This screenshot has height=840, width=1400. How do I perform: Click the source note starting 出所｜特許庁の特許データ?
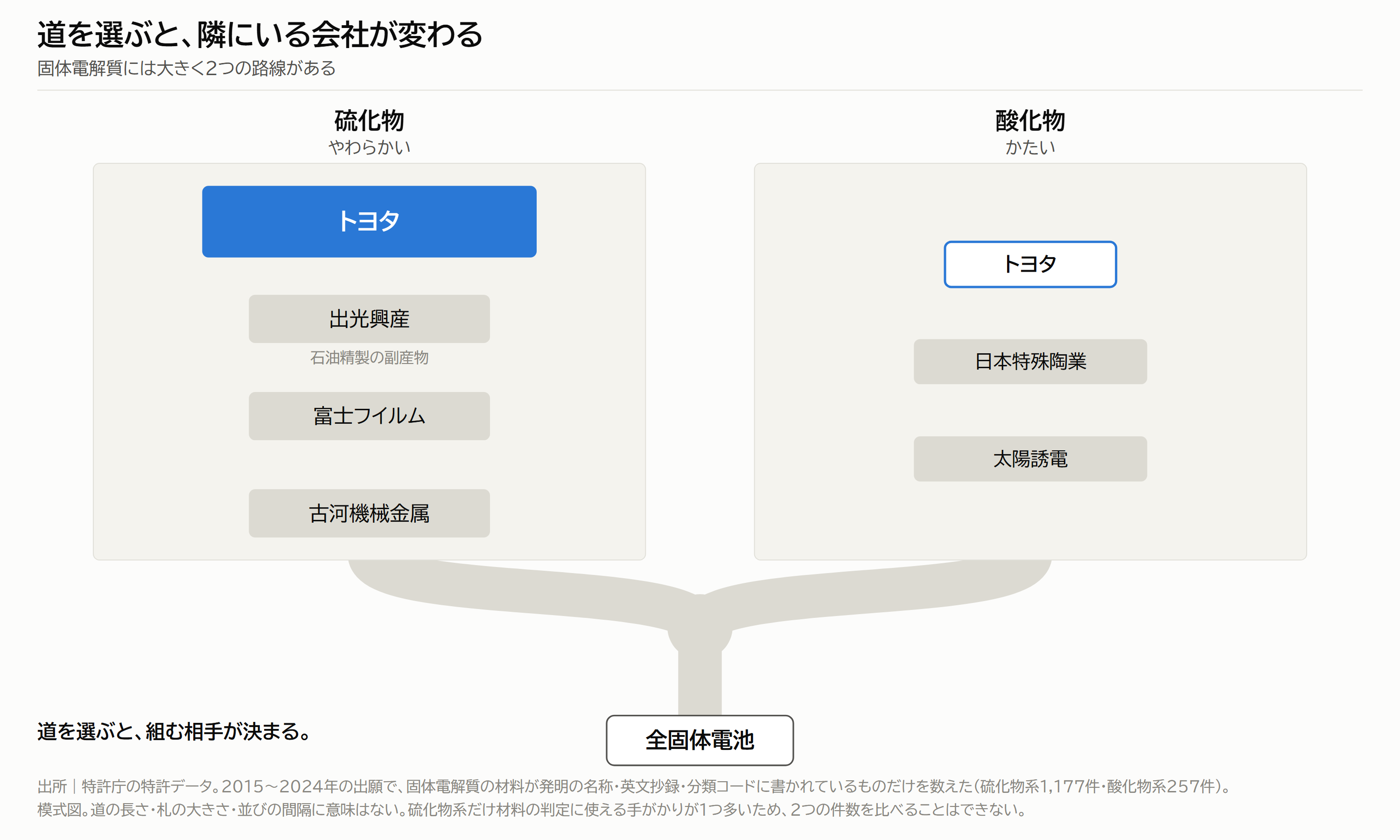(x=635, y=786)
